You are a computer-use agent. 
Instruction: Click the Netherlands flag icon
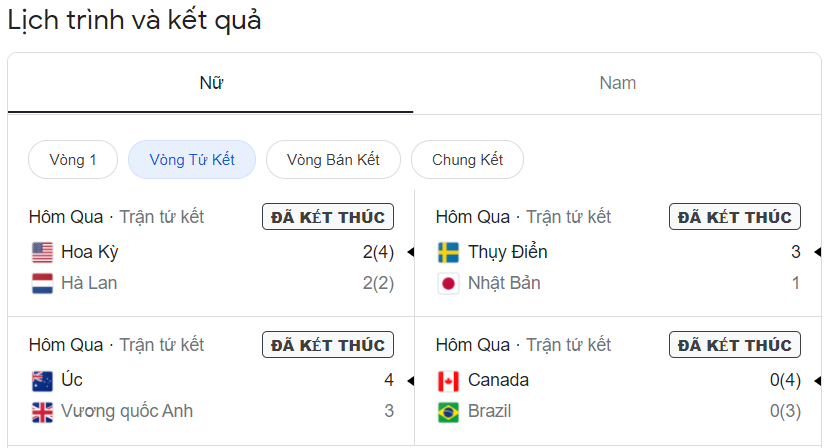[x=42, y=283]
